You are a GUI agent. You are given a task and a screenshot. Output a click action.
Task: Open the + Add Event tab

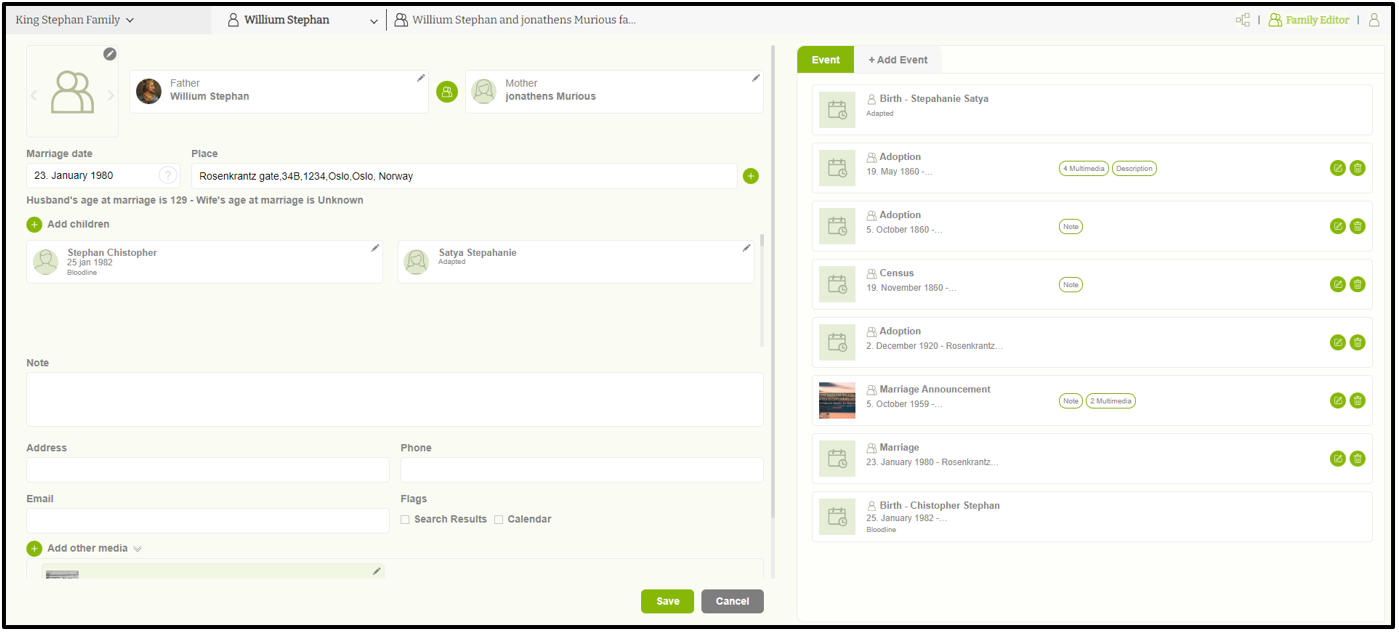(897, 60)
